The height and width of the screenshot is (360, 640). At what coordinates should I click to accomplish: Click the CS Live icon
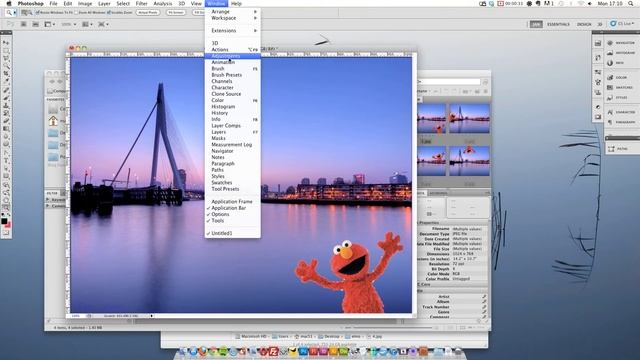(x=613, y=24)
